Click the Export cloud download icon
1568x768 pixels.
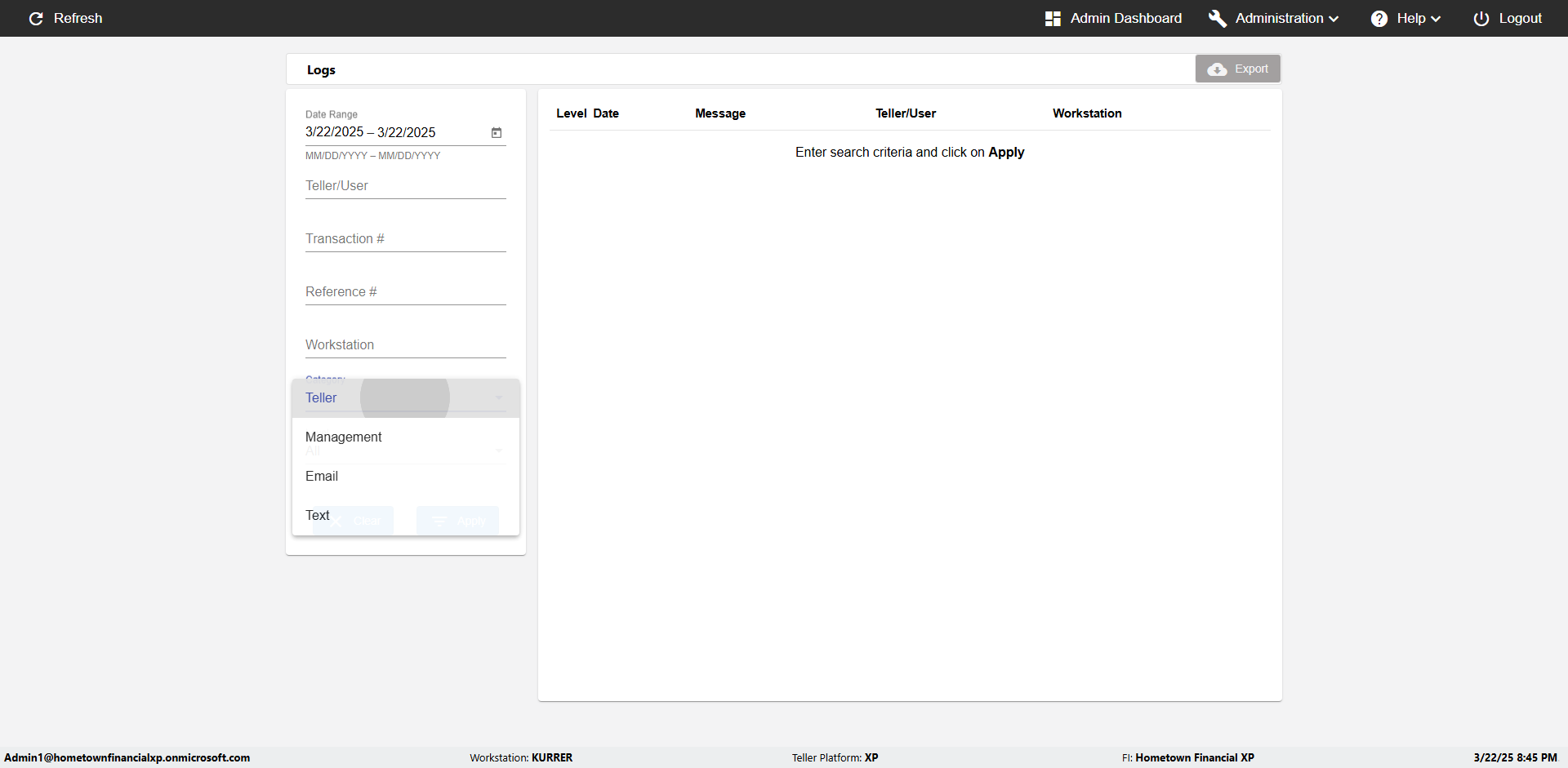1217,69
